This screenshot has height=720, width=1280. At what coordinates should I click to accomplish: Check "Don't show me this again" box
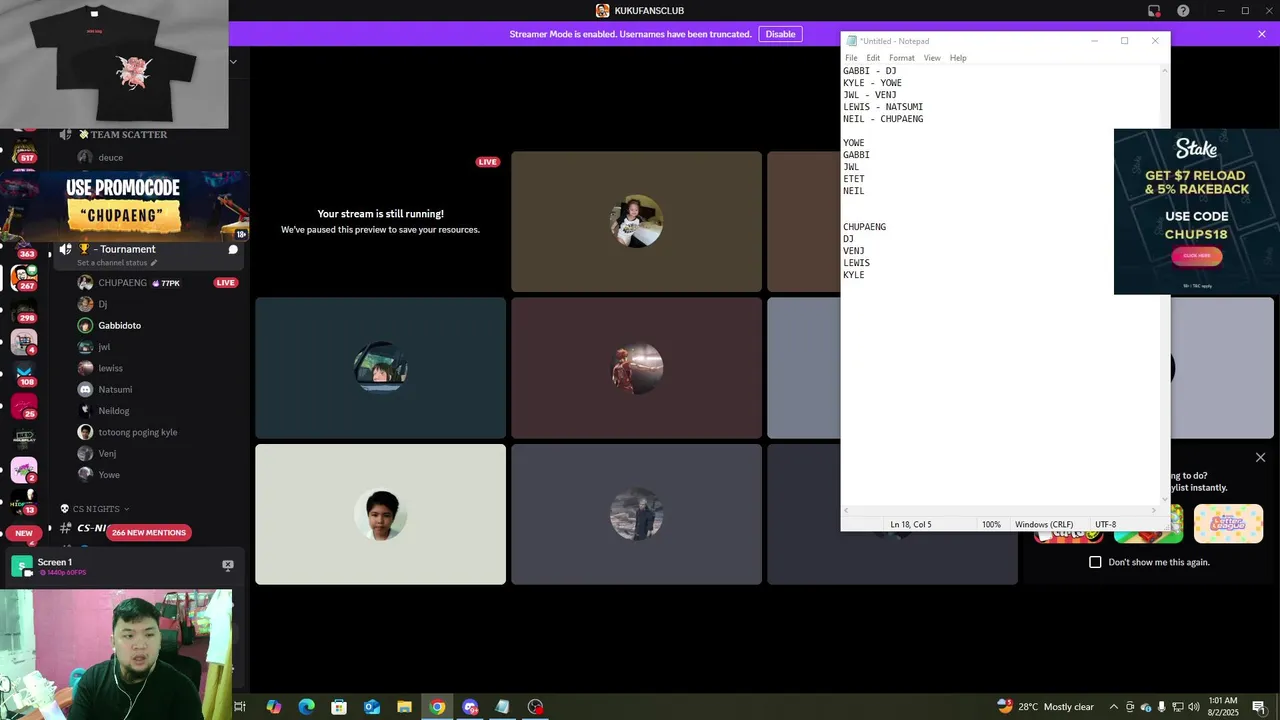tap(1095, 562)
